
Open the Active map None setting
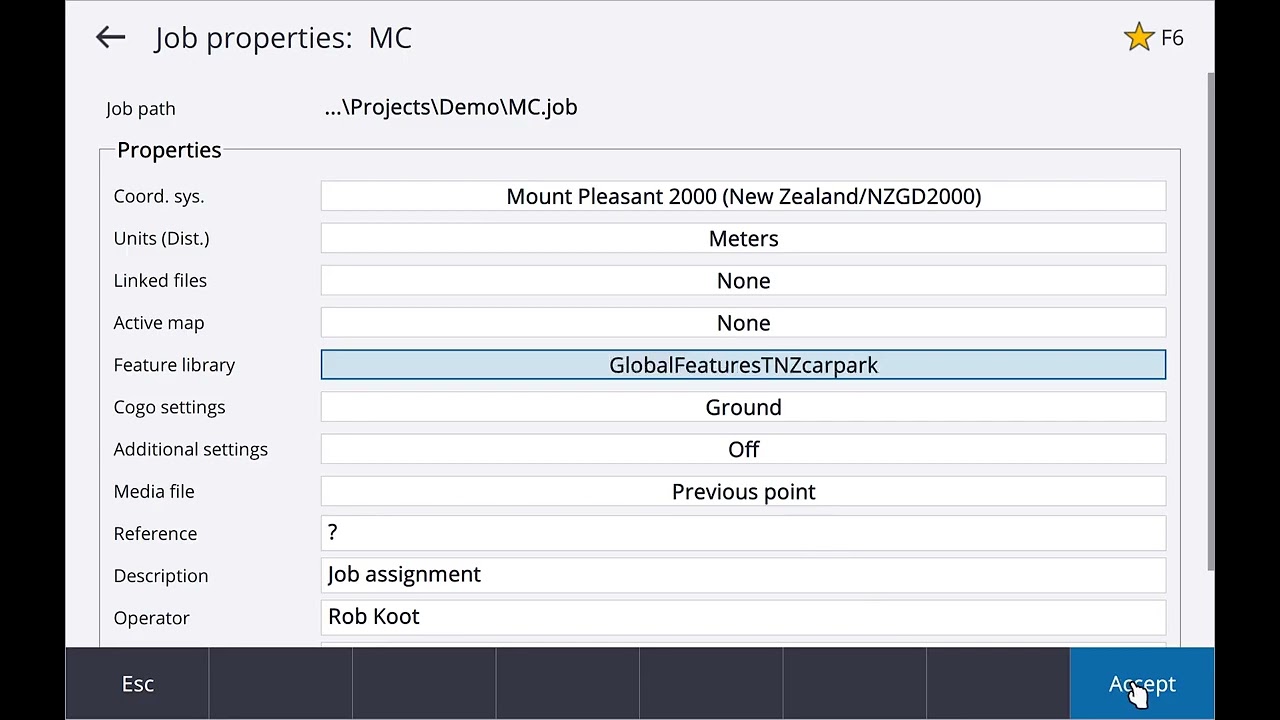click(743, 322)
